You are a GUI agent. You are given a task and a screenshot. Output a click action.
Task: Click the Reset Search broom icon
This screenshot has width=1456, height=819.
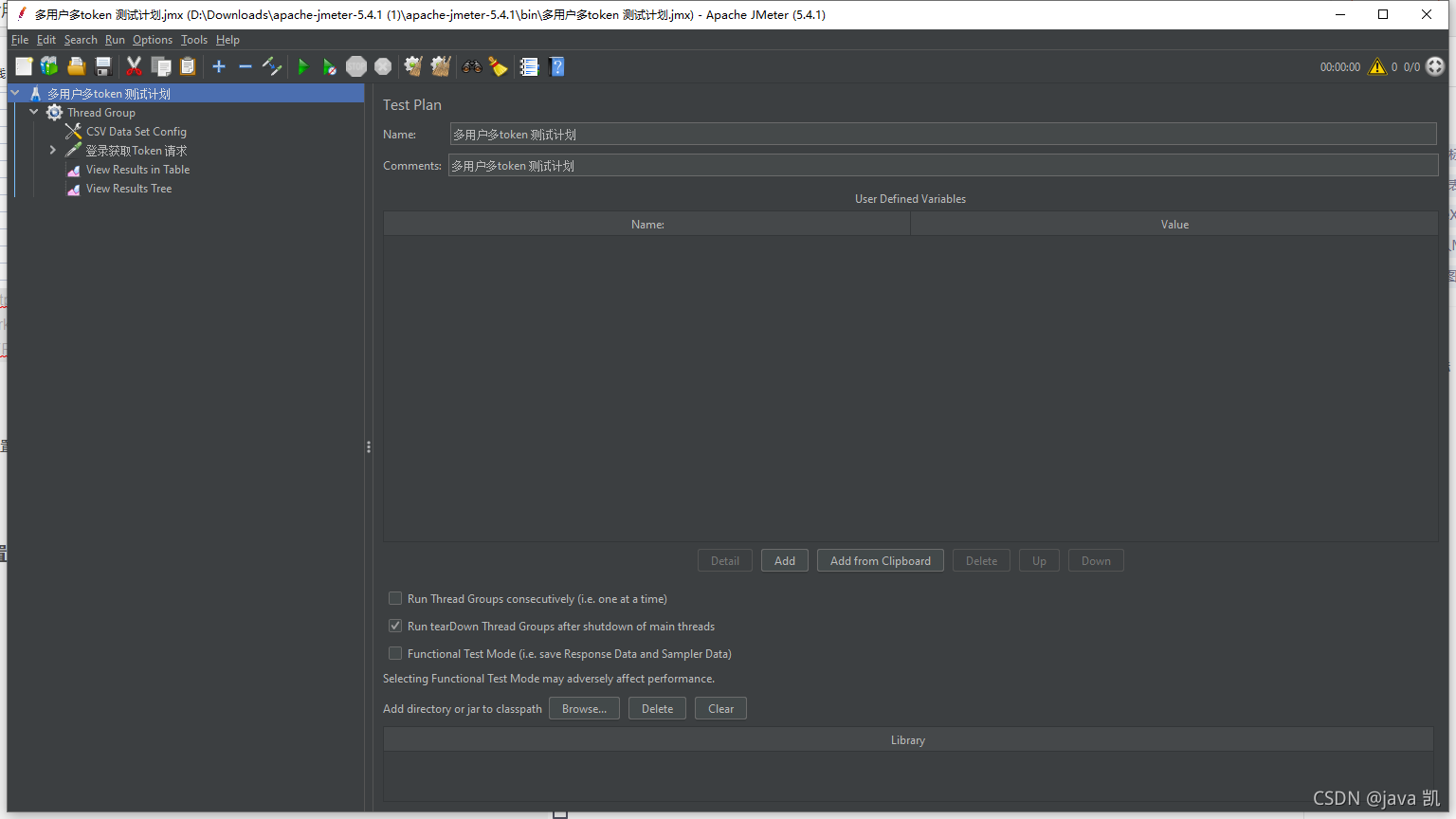(x=498, y=66)
